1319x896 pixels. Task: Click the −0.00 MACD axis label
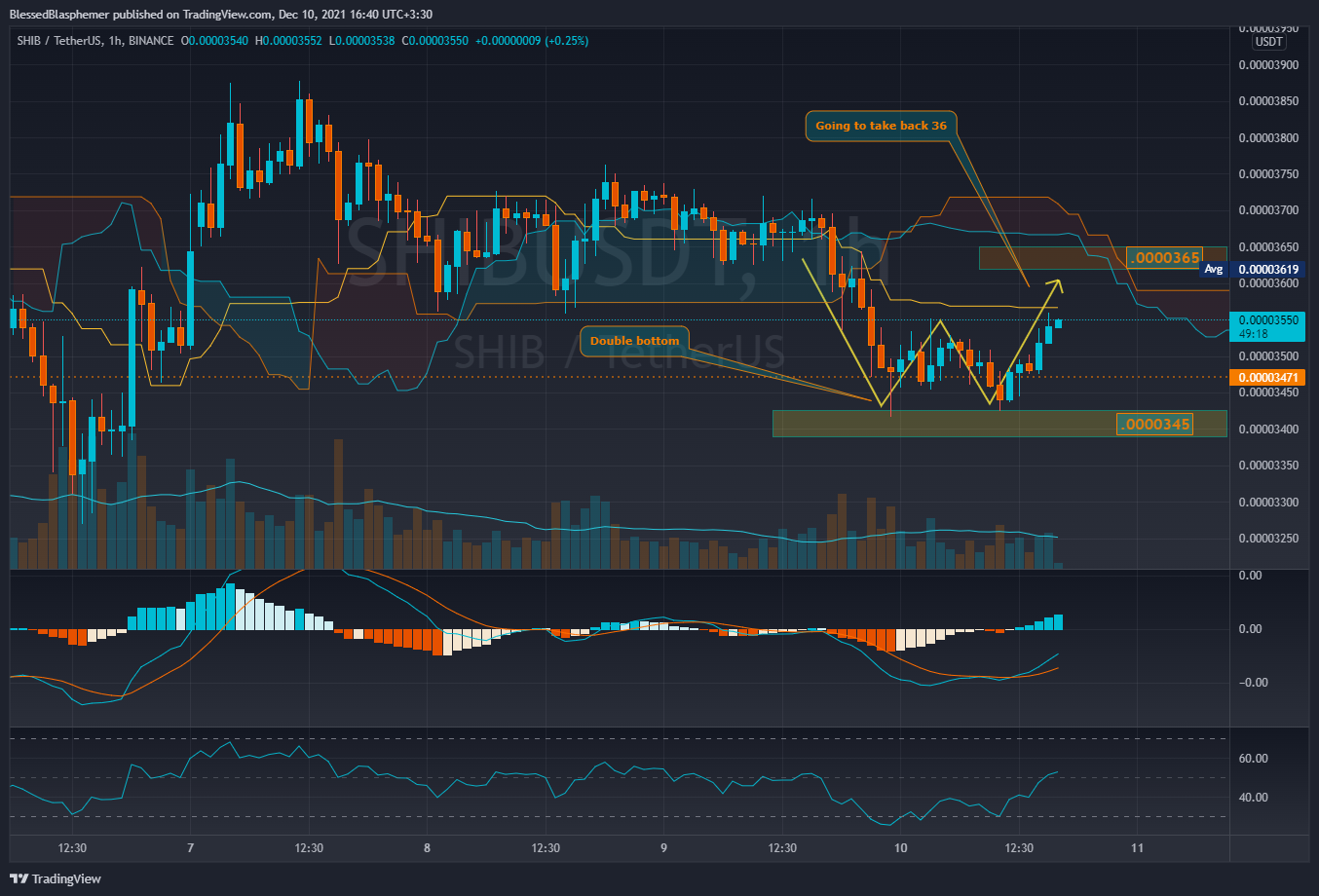pyautogui.click(x=1252, y=683)
